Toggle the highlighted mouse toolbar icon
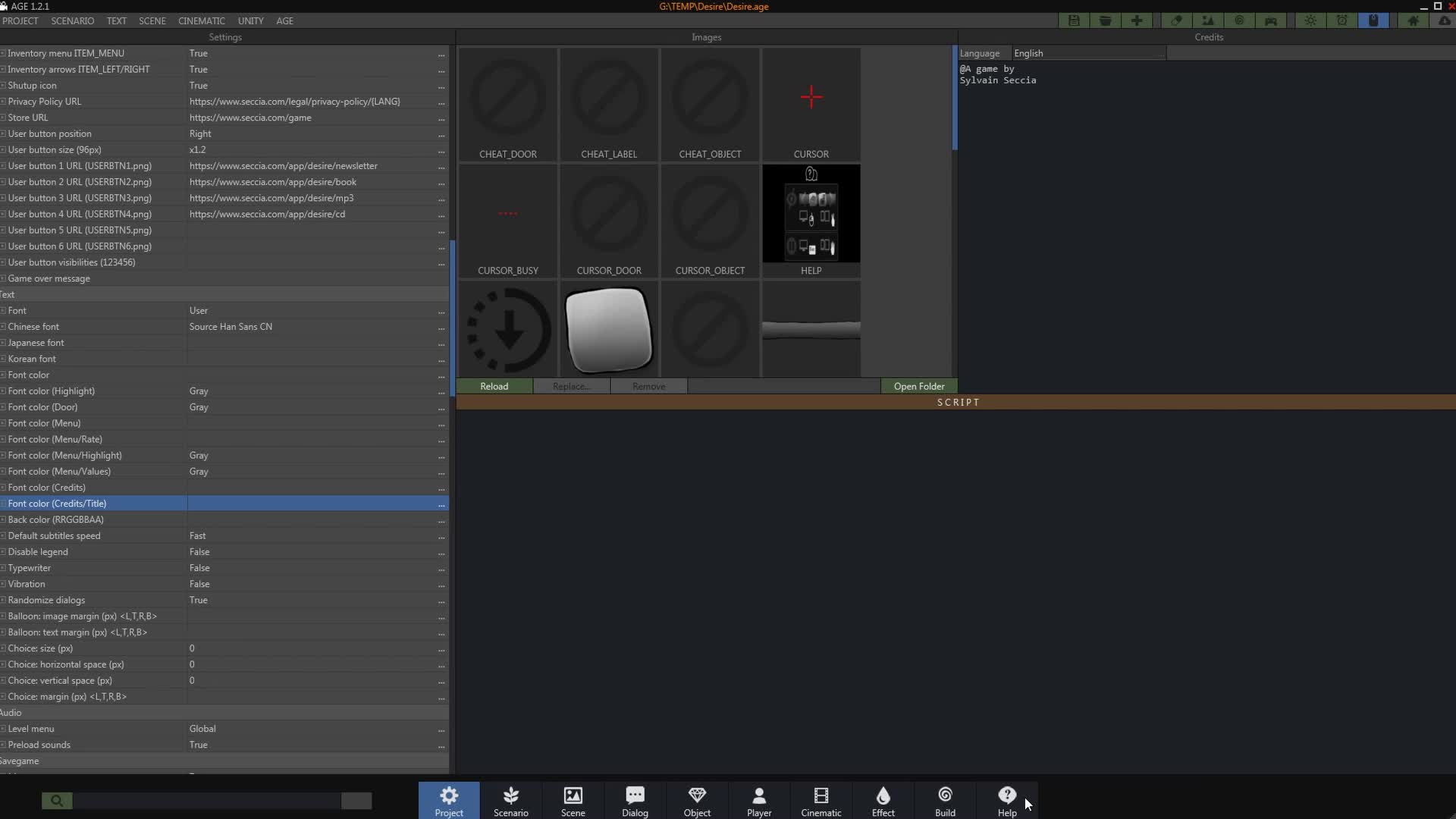This screenshot has height=819, width=1456. coord(1373,20)
